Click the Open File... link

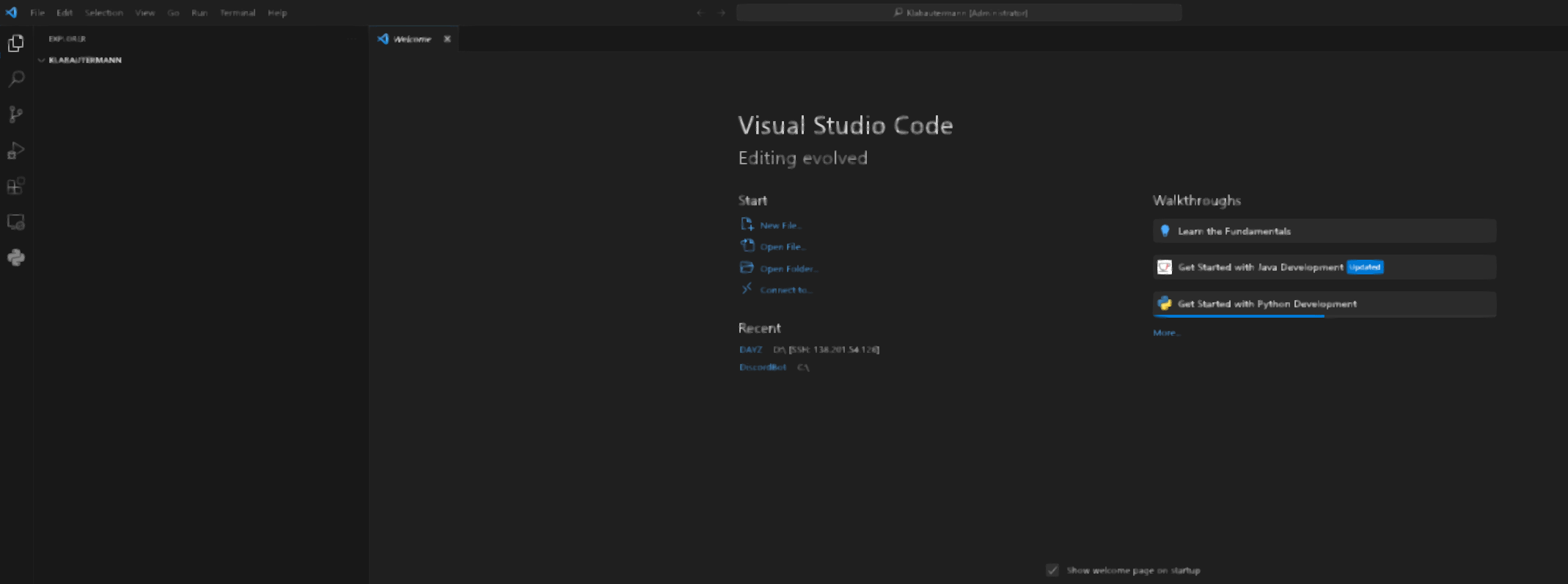783,247
